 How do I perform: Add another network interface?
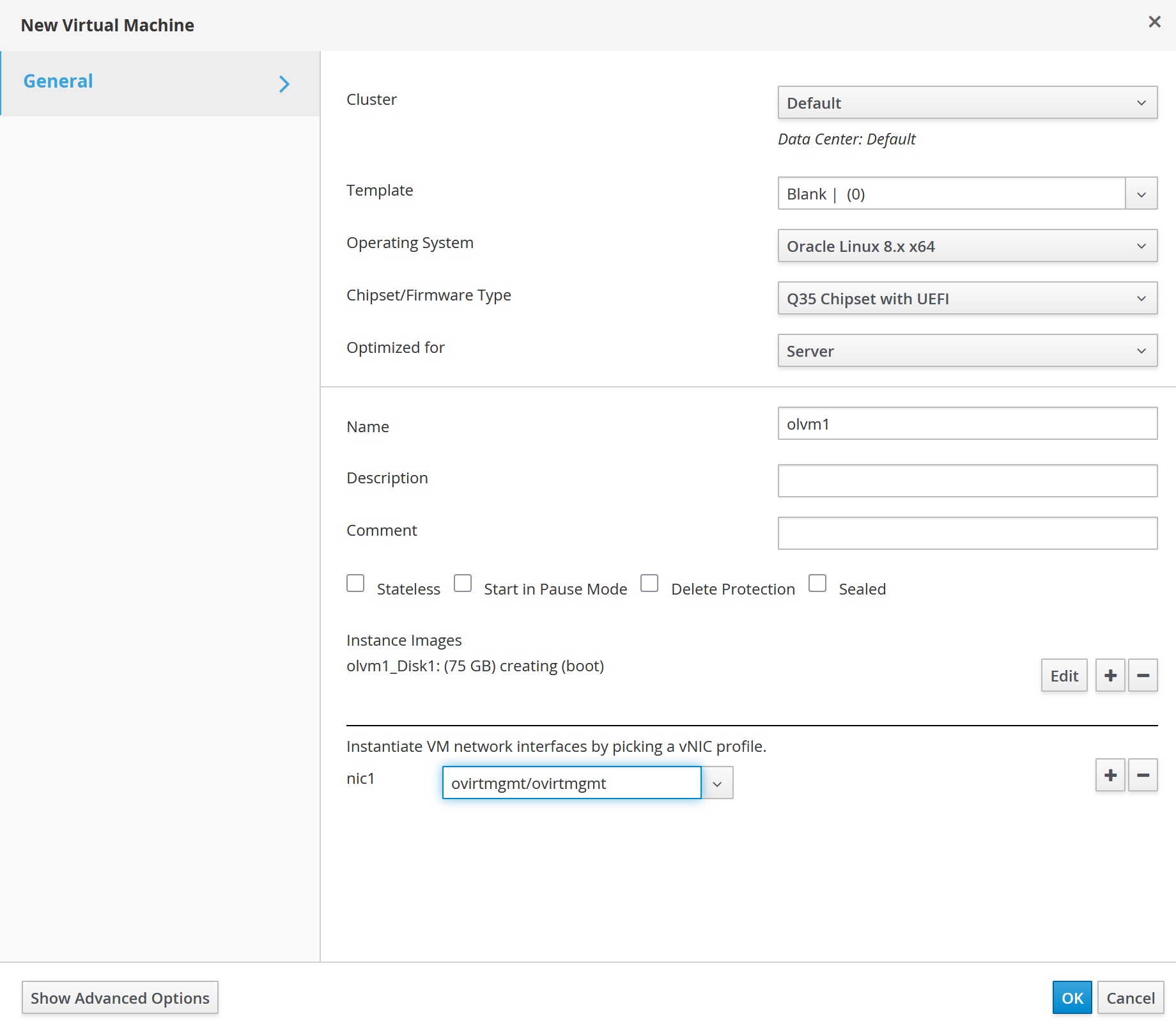coord(1110,775)
